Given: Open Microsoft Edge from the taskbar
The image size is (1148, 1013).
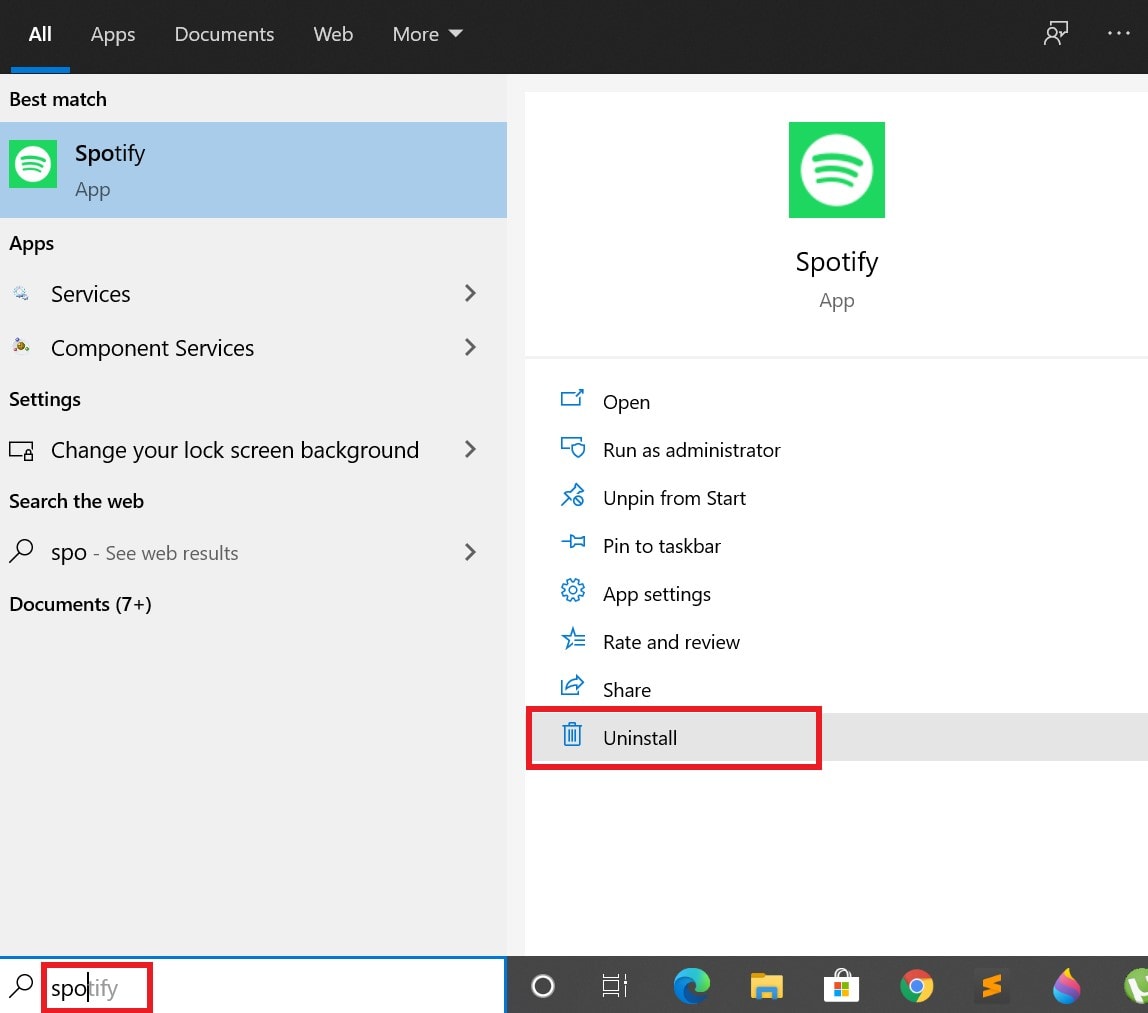Looking at the screenshot, I should 691,987.
